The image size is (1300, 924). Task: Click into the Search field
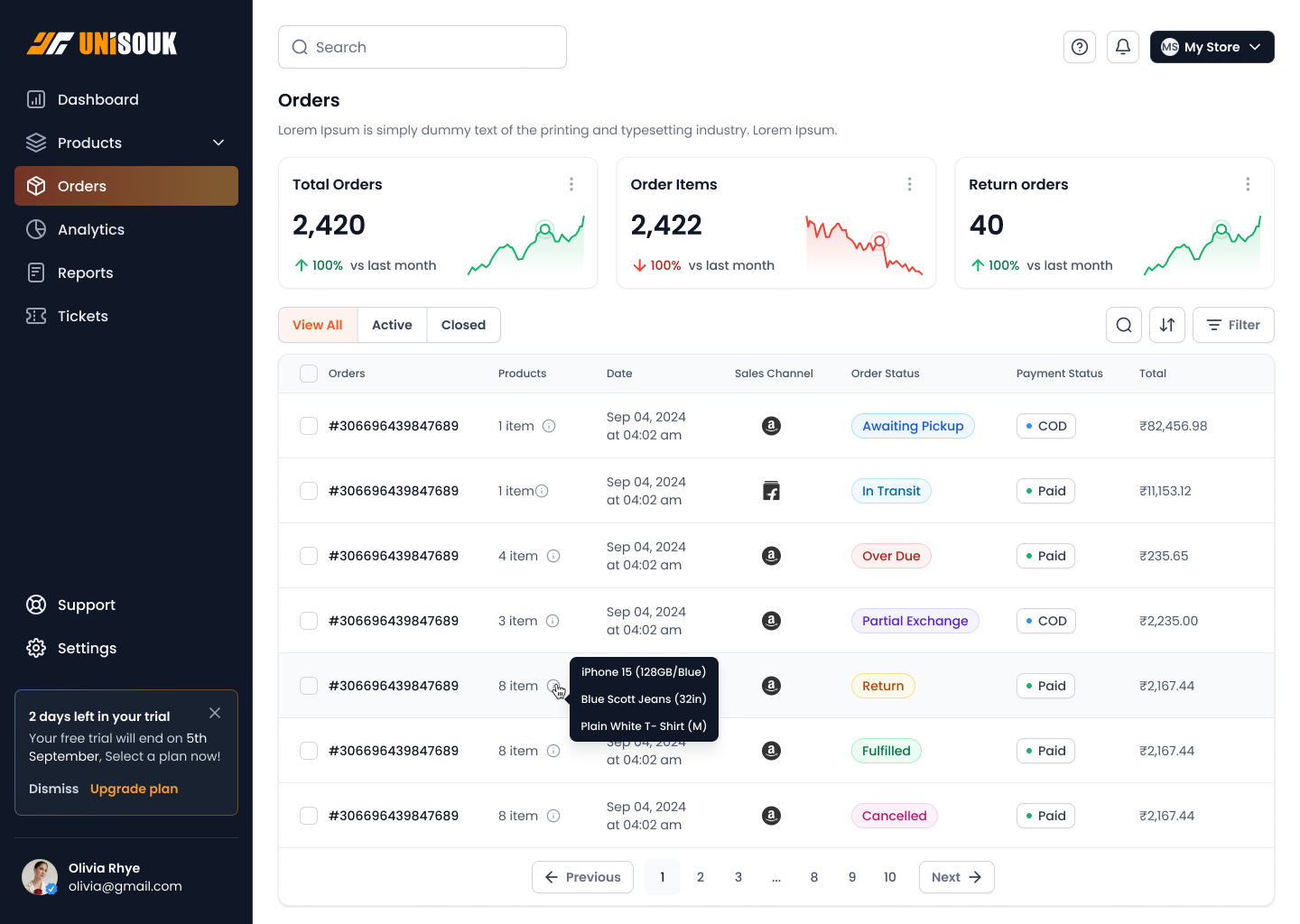click(x=422, y=47)
